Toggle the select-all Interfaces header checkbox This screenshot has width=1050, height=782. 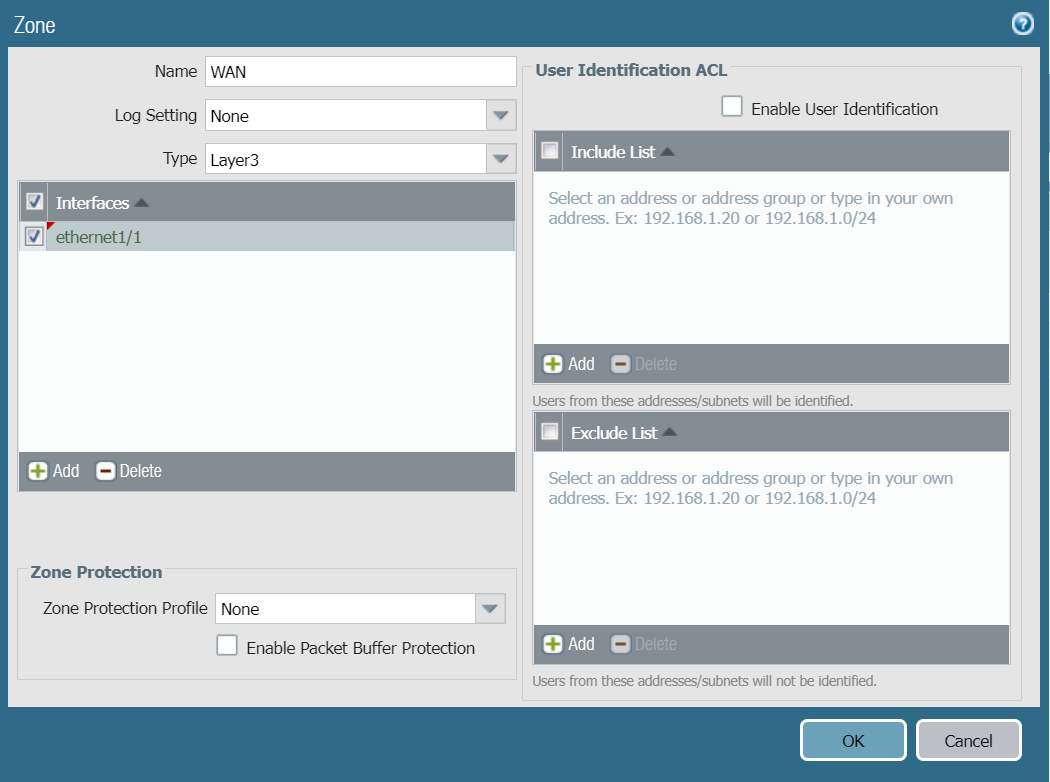coord(33,202)
